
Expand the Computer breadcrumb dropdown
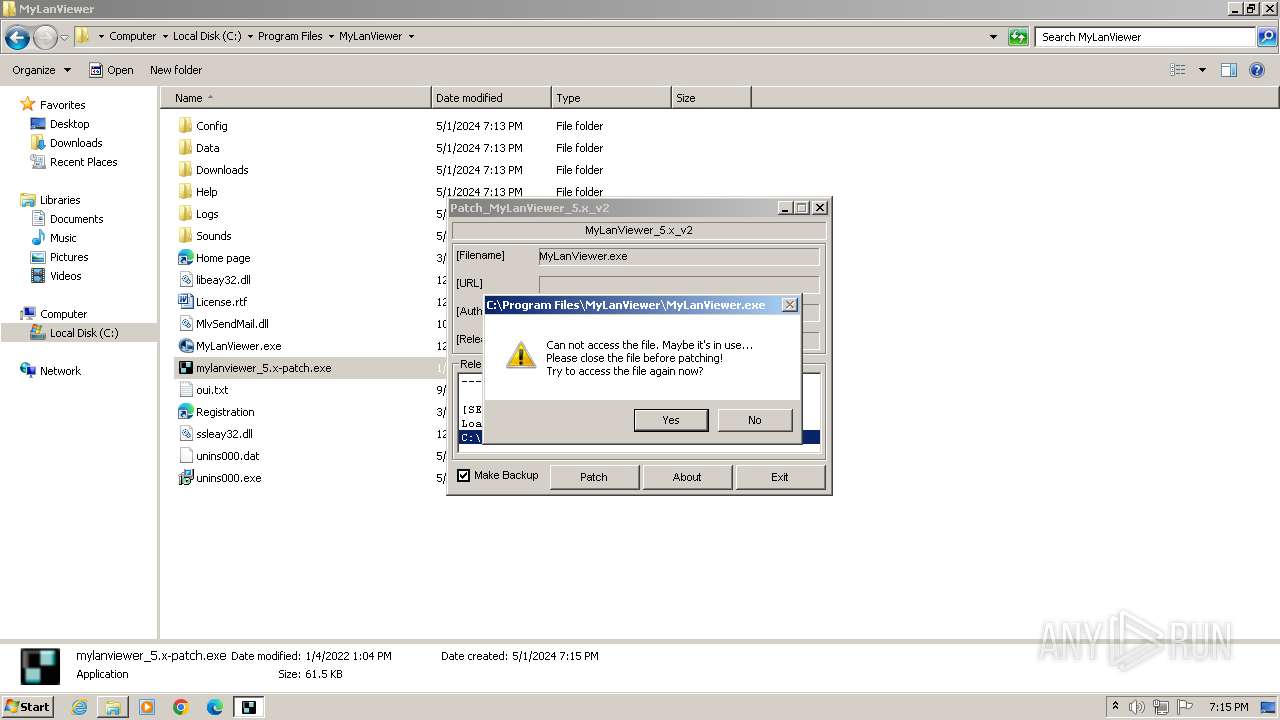pos(165,36)
